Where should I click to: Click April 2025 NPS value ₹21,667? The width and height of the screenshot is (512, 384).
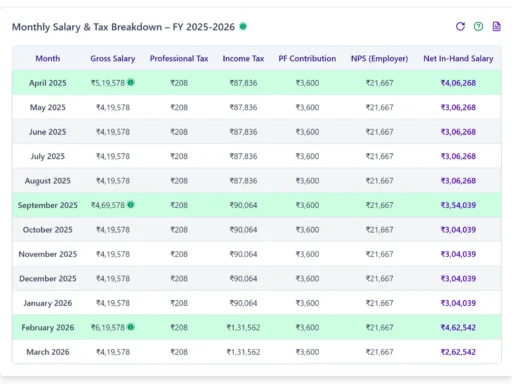tap(379, 83)
